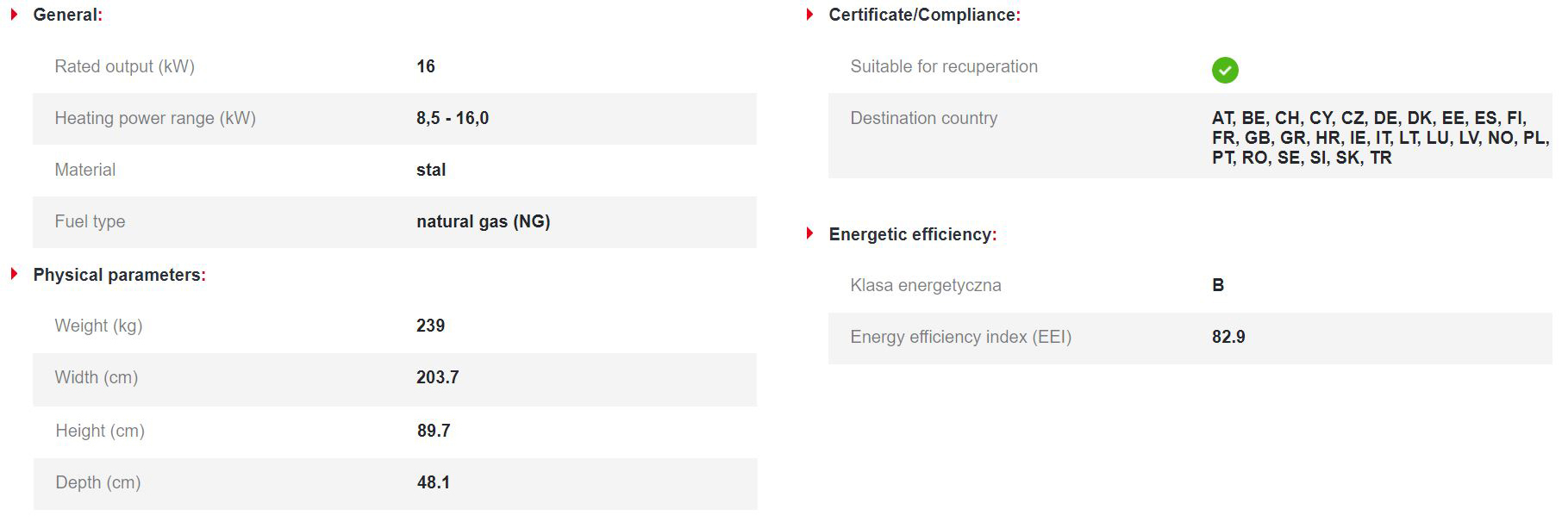Select the Energy efficiency index value 82.9
Image resolution: width=1568 pixels, height=528 pixels.
tap(1228, 337)
